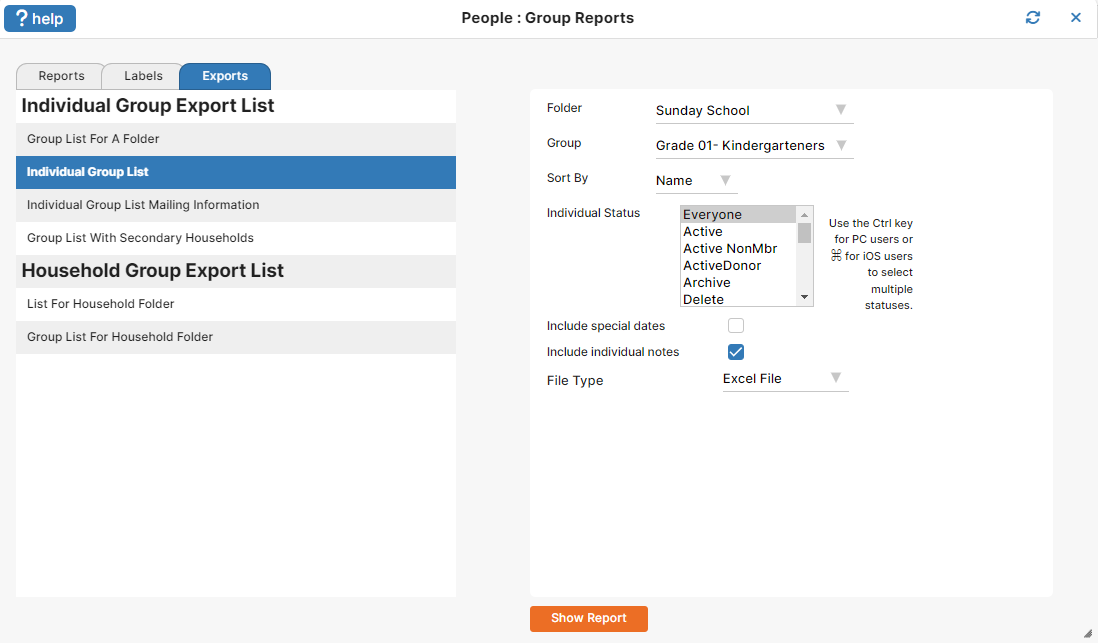Screen dimensions: 1098x643
Task: Open the Sort By dropdown
Action: coord(696,180)
